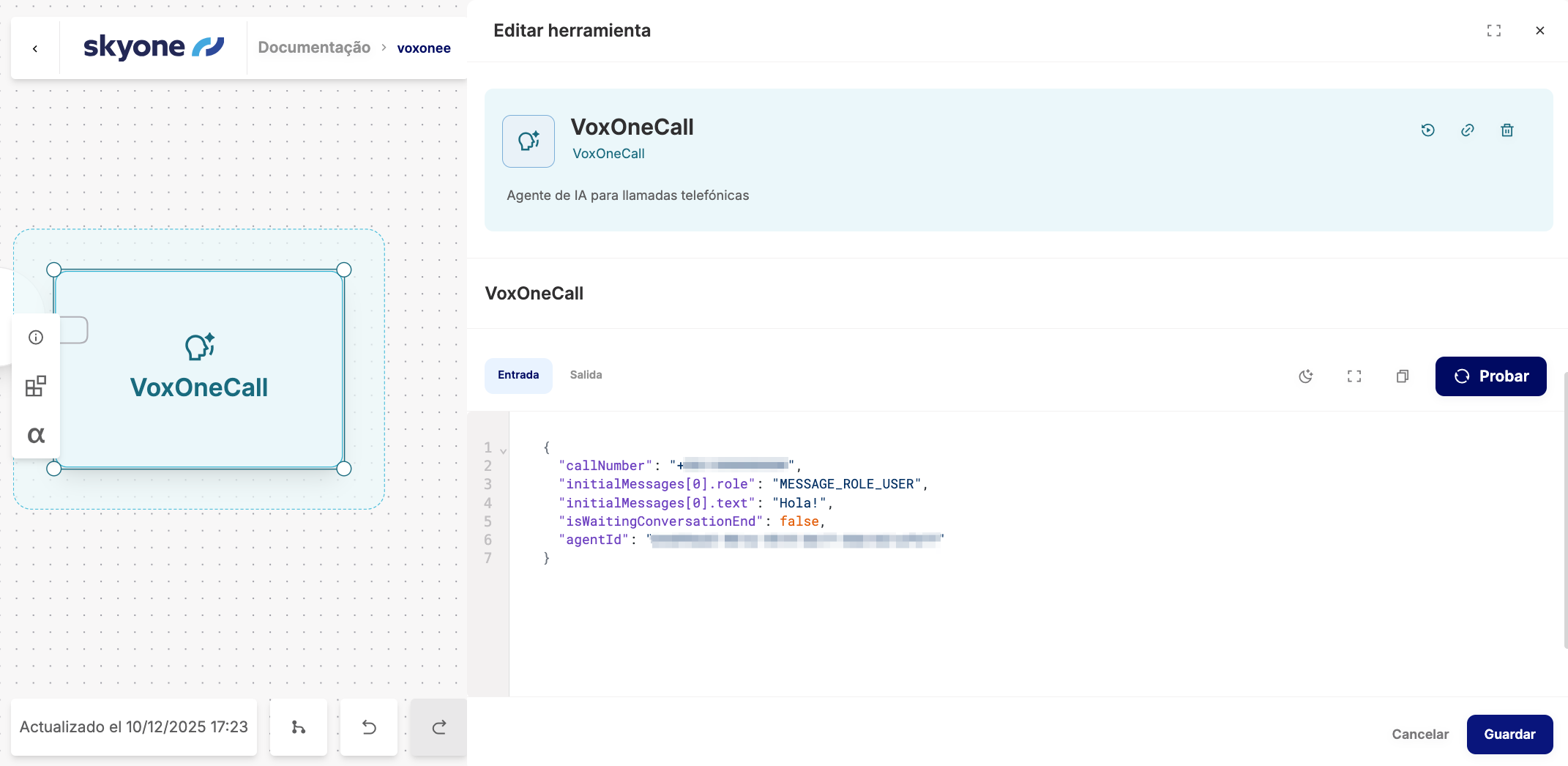Save changes with Guardar button
The width and height of the screenshot is (1568, 766).
click(1509, 735)
